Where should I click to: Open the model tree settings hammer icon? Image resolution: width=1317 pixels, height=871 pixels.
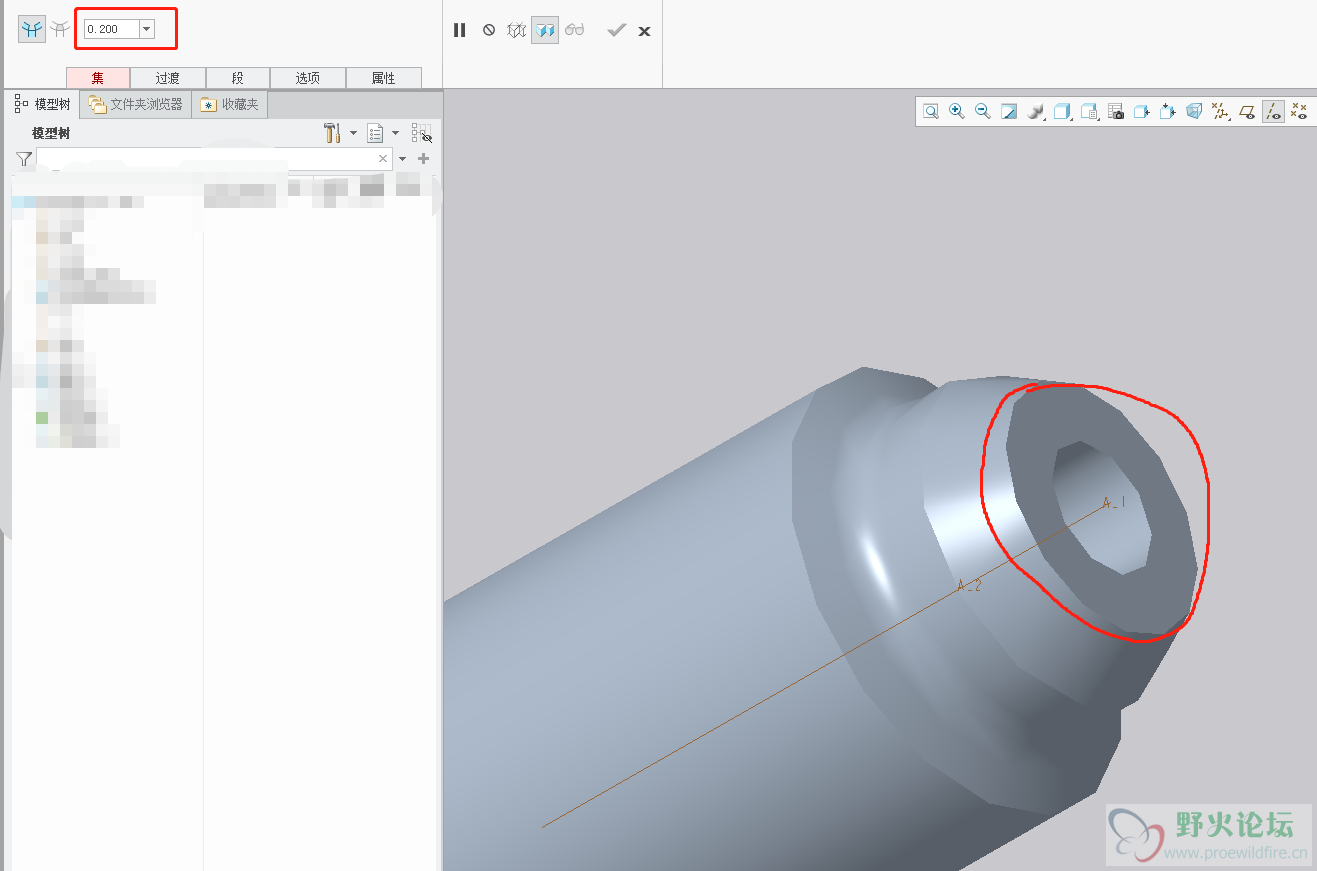[333, 133]
